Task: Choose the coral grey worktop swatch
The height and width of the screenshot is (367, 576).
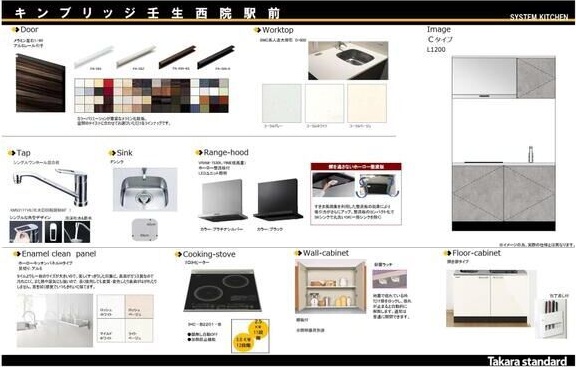Action: tap(282, 103)
